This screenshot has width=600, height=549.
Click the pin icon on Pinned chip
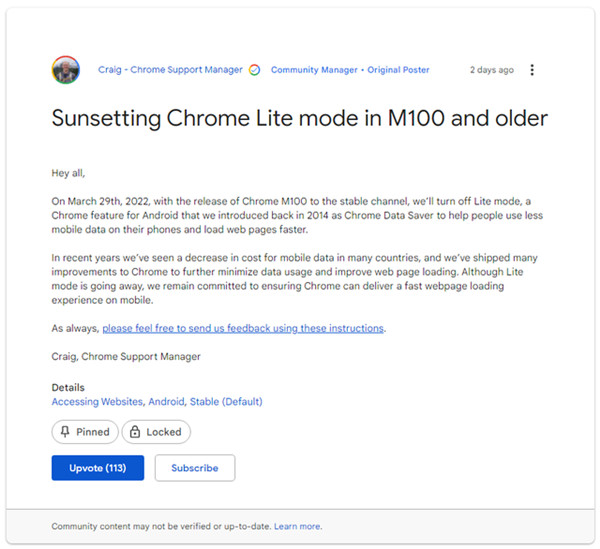(66, 432)
